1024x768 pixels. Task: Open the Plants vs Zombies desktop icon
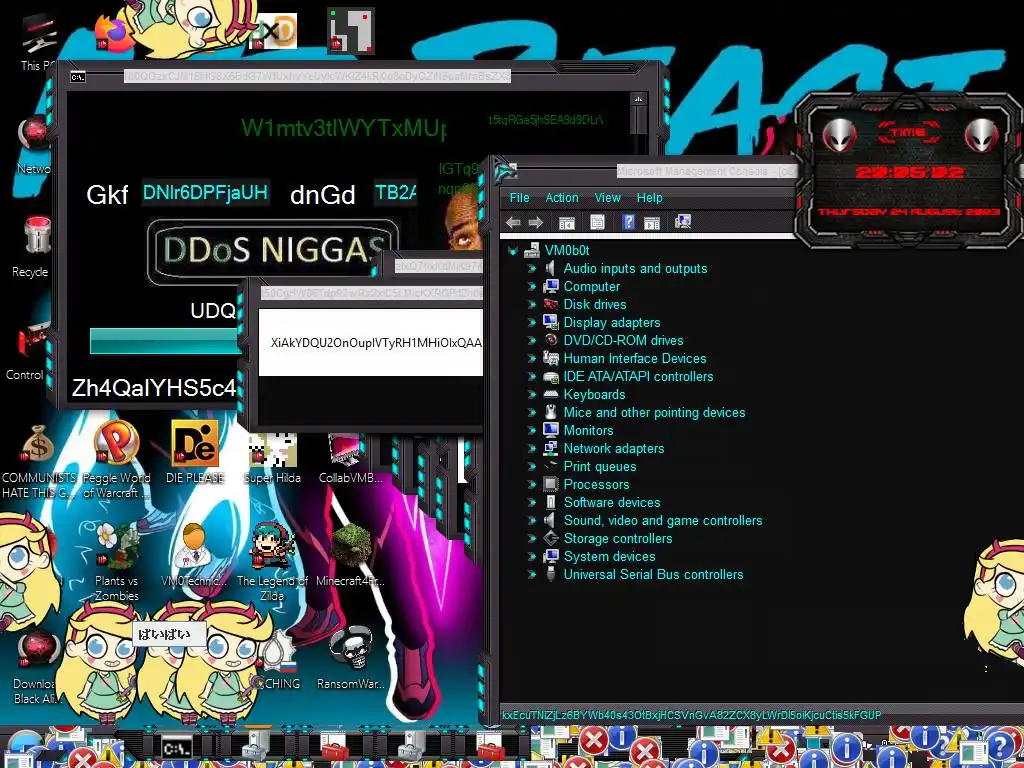click(x=117, y=546)
